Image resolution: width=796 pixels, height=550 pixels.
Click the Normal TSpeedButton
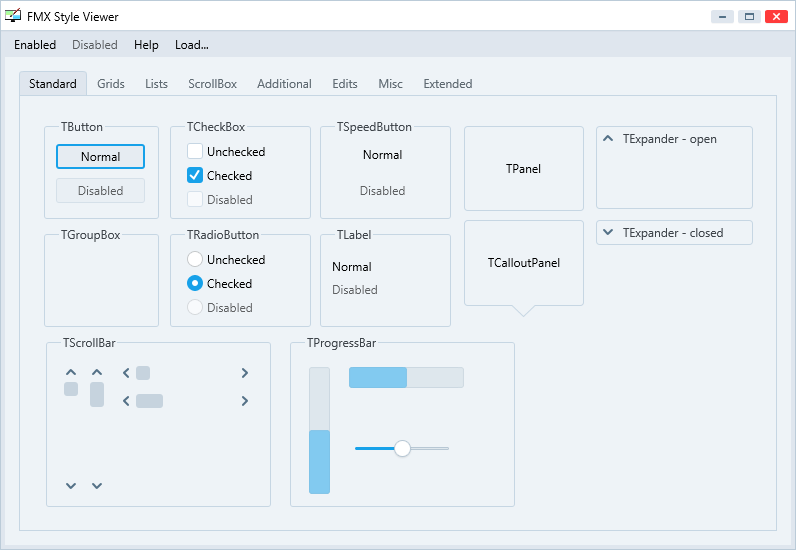pos(382,155)
